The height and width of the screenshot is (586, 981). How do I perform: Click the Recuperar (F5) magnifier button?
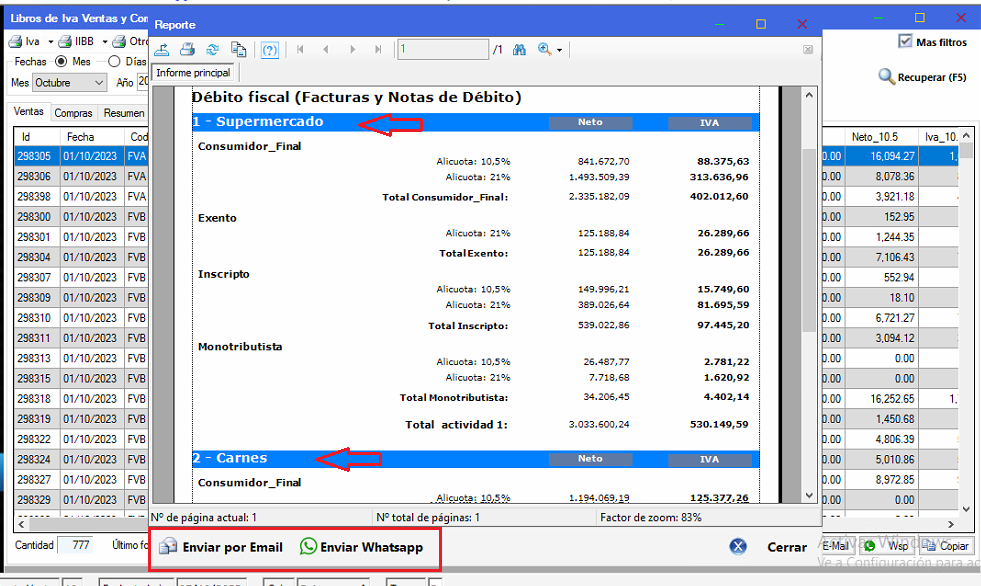[x=922, y=77]
